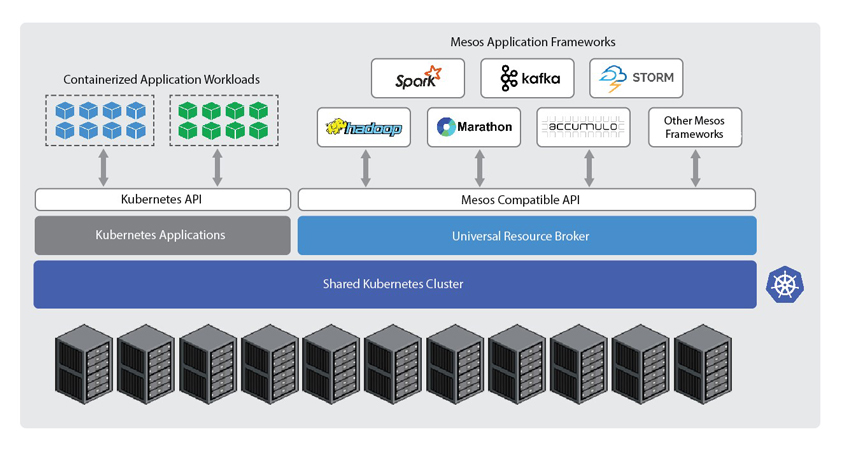Click the Kubernetes API bar

163,200
